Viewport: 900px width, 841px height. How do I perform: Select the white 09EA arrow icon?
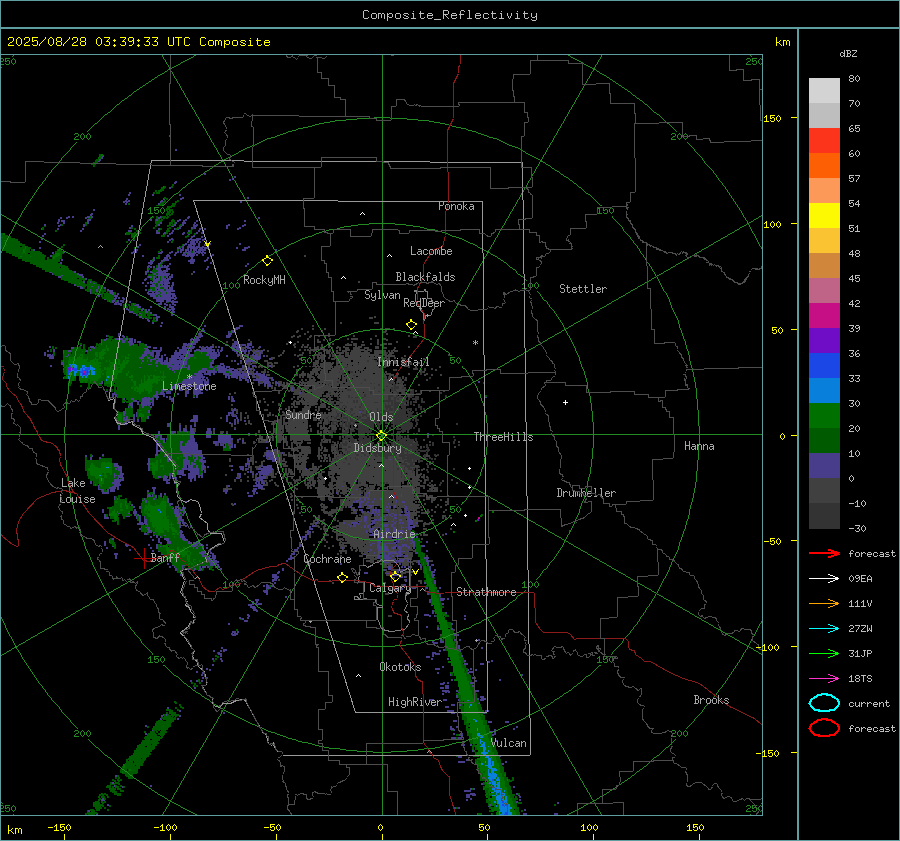point(824,579)
